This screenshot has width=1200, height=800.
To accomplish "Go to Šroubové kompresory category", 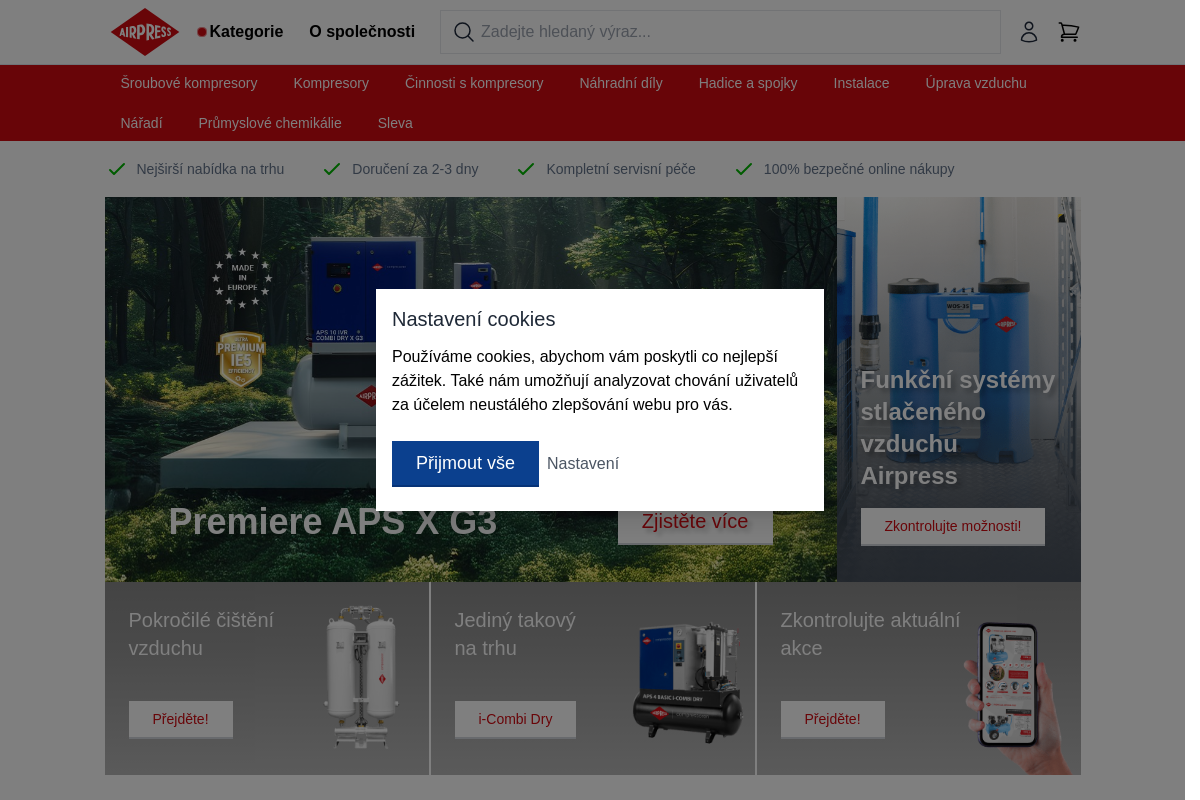I will pyautogui.click(x=189, y=83).
